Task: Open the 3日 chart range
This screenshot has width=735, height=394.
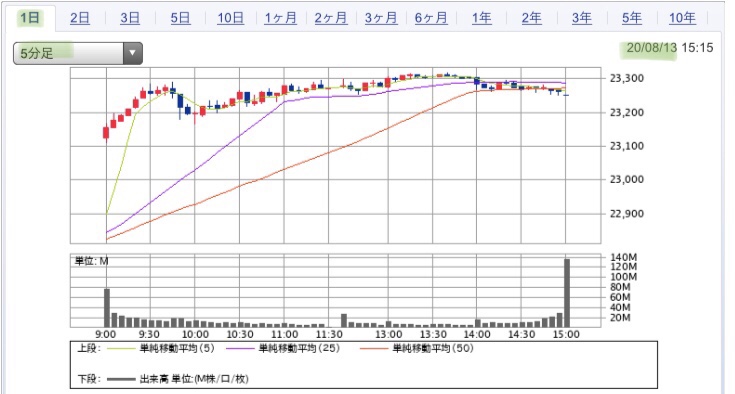Action: pos(130,18)
